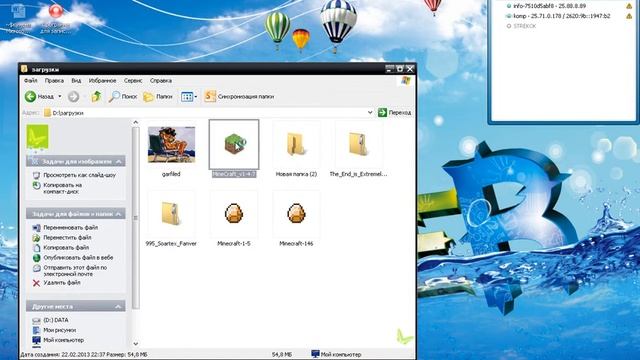Click Просмотреть как слайд-шоу link

click(x=80, y=175)
